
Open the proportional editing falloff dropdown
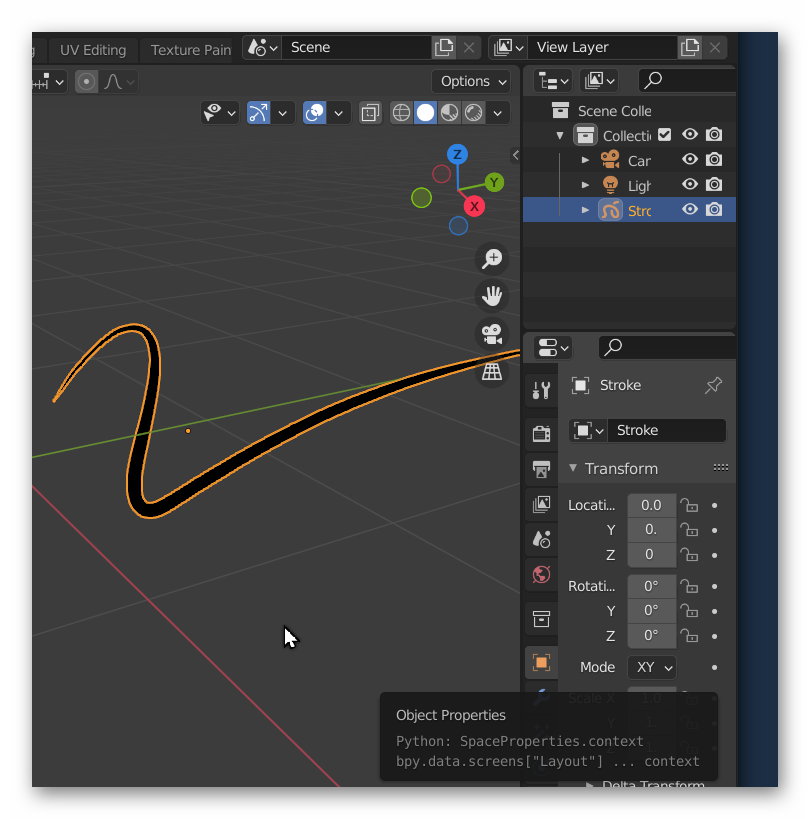point(120,82)
